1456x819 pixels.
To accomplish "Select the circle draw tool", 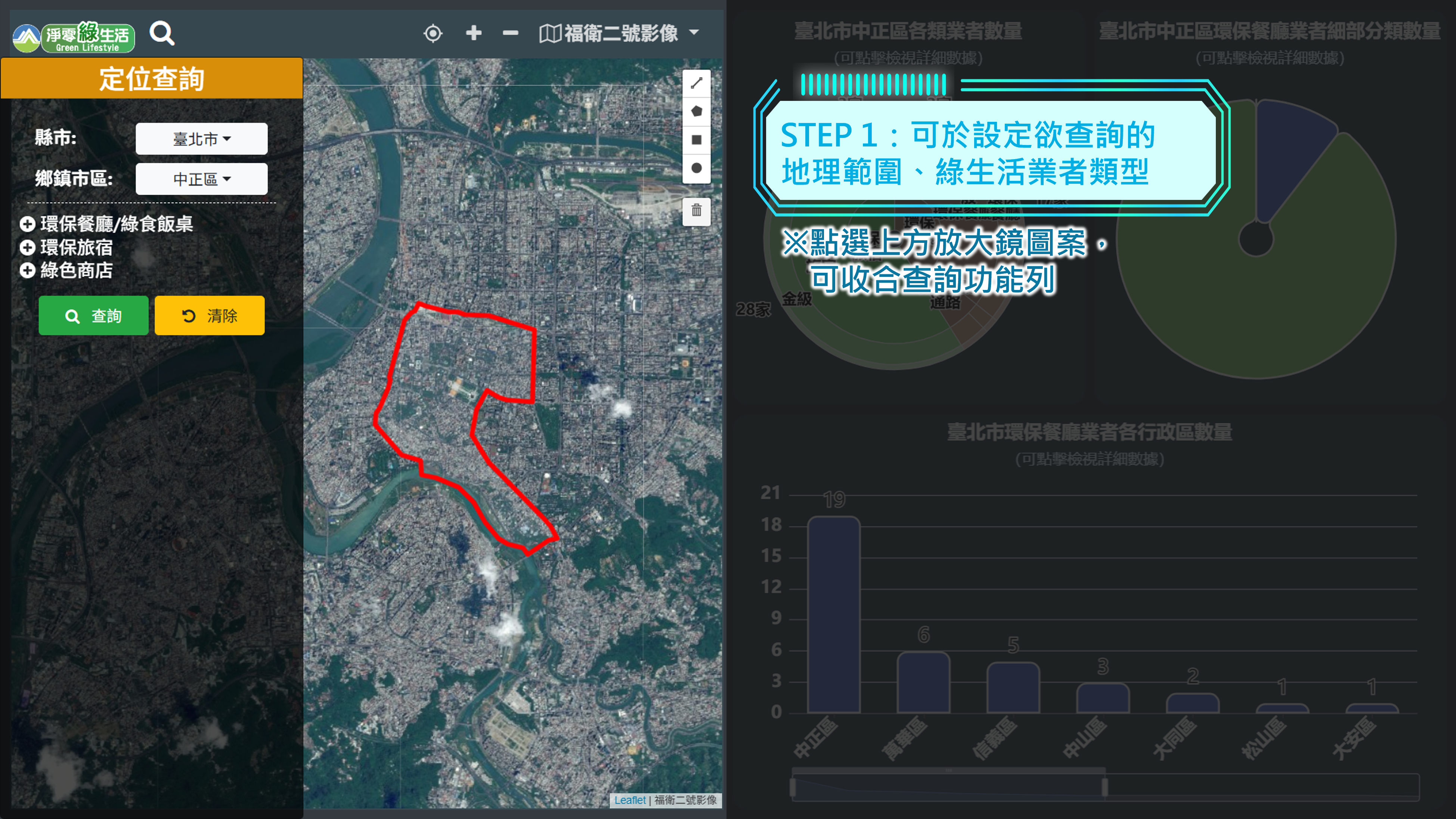I will click(x=696, y=168).
